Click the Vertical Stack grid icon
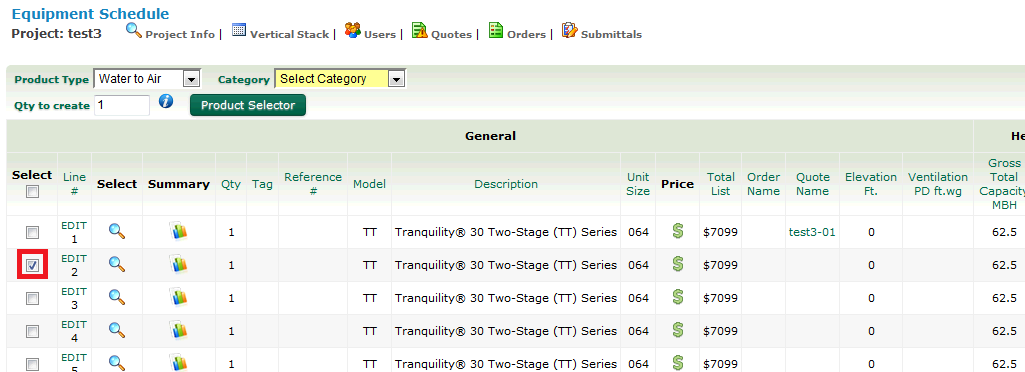This screenshot has height=372, width=1025. [x=239, y=30]
